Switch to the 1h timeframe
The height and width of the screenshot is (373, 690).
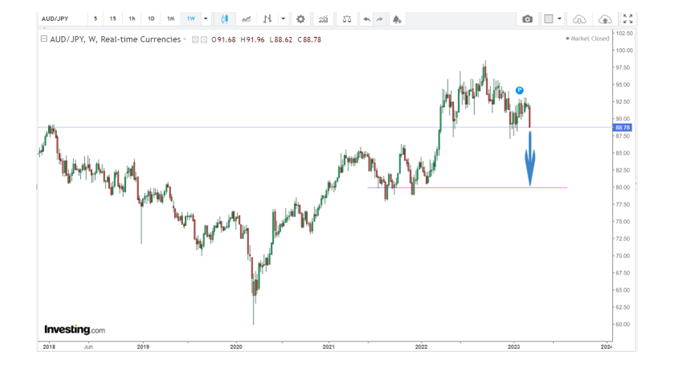tap(132, 19)
